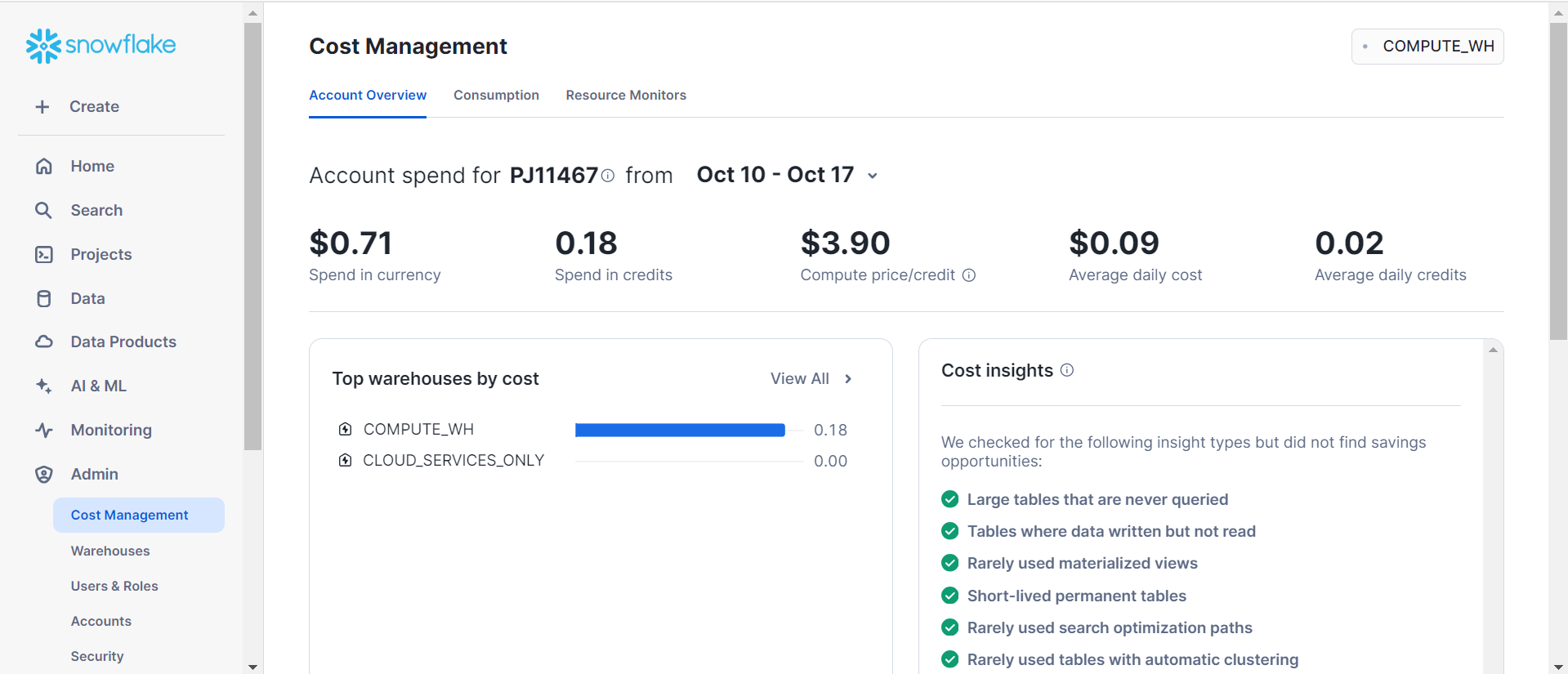Screen dimensions: 1568x674
Task: Click the COMPUTE_WH row name
Action: (x=418, y=430)
